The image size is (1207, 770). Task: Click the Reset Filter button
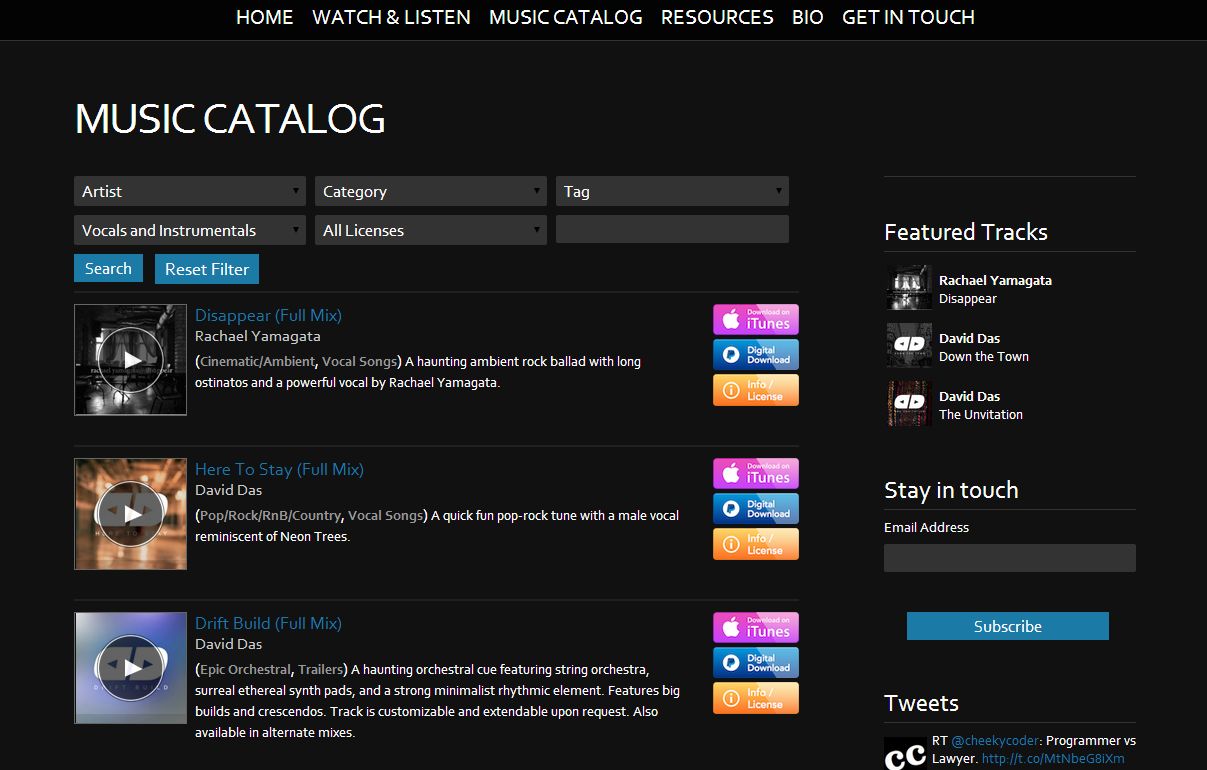pos(206,268)
